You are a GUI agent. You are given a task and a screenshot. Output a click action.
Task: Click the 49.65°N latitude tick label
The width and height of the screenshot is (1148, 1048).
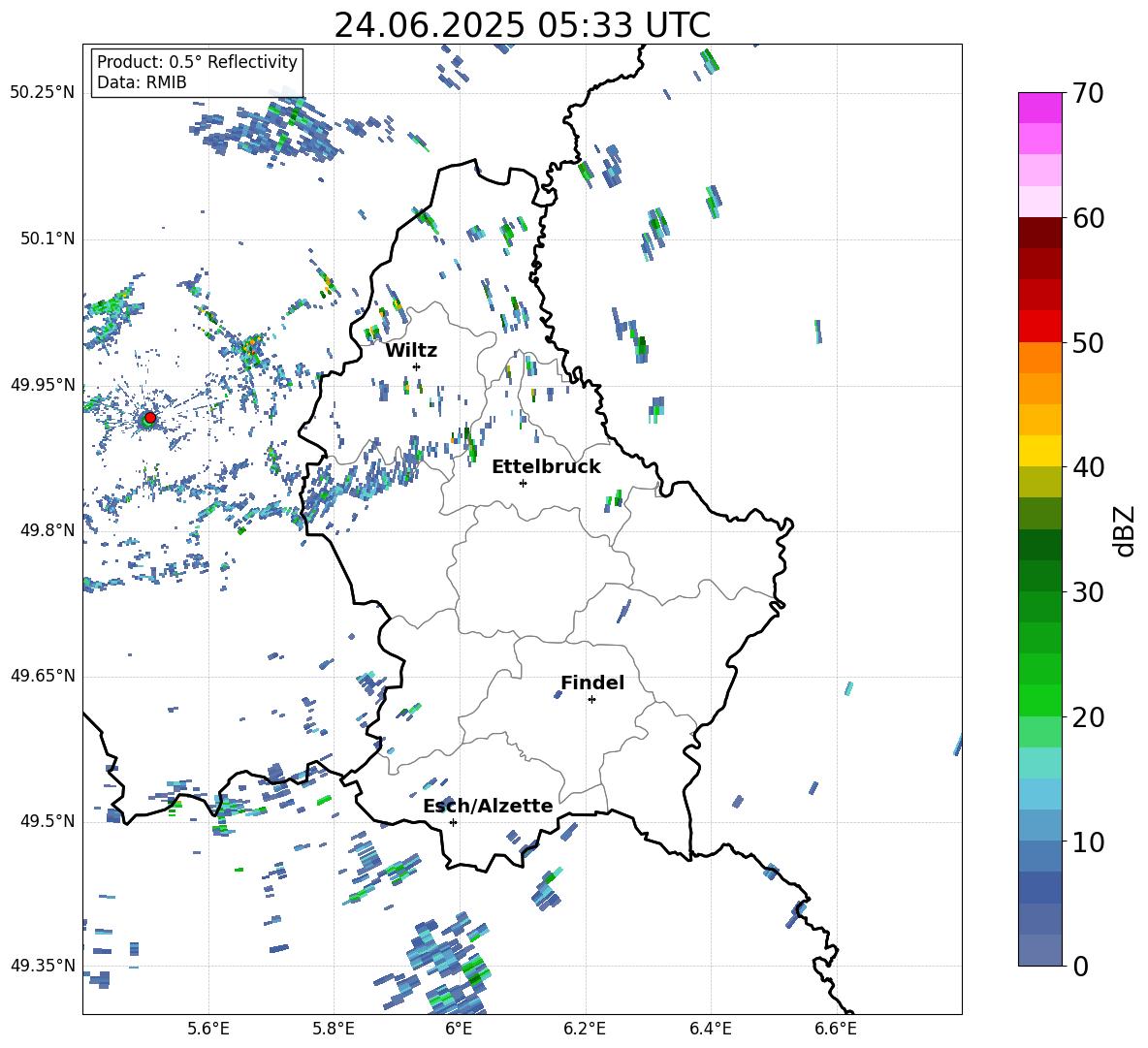click(43, 676)
